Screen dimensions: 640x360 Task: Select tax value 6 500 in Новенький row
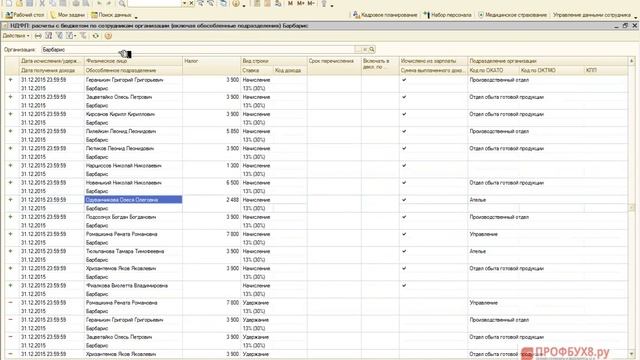coord(211,183)
